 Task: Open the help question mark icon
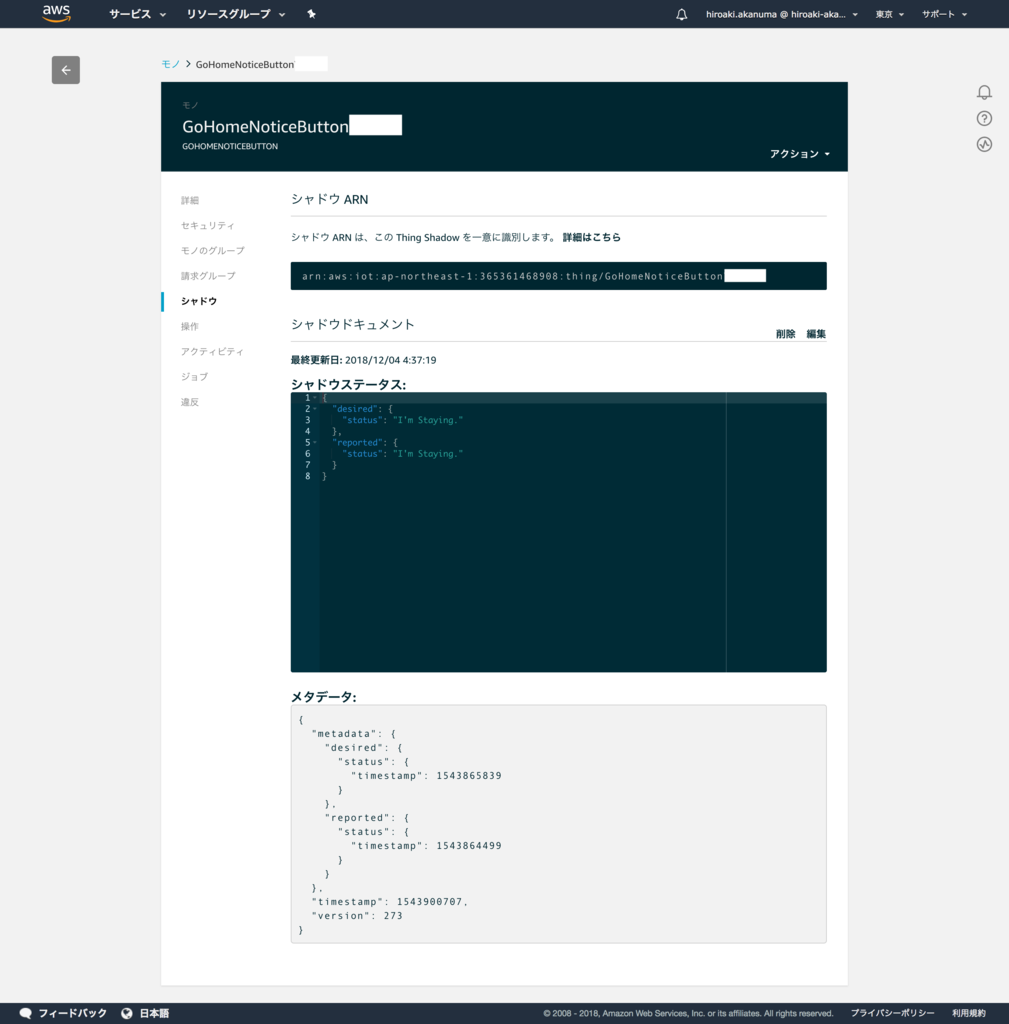984,118
